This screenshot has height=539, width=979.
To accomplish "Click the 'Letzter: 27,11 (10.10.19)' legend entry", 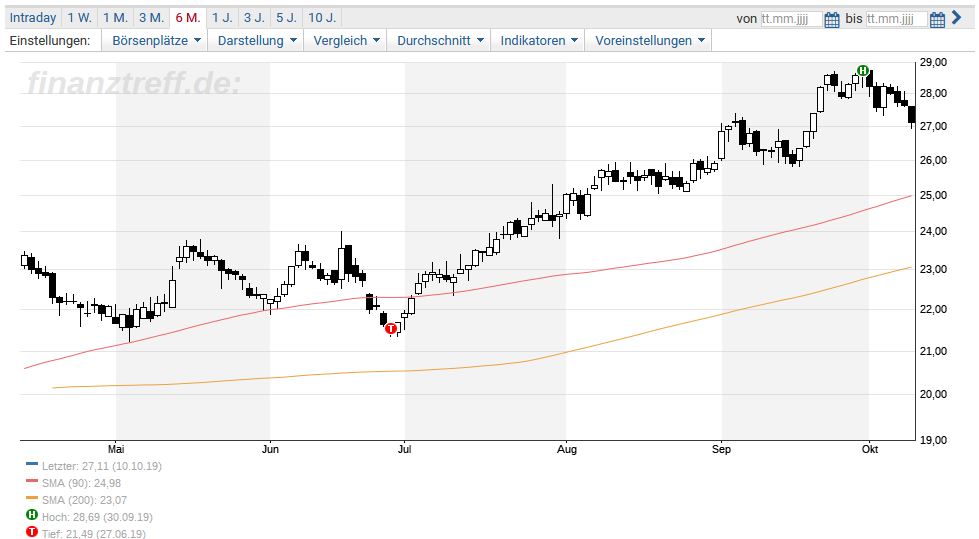I will (102, 466).
